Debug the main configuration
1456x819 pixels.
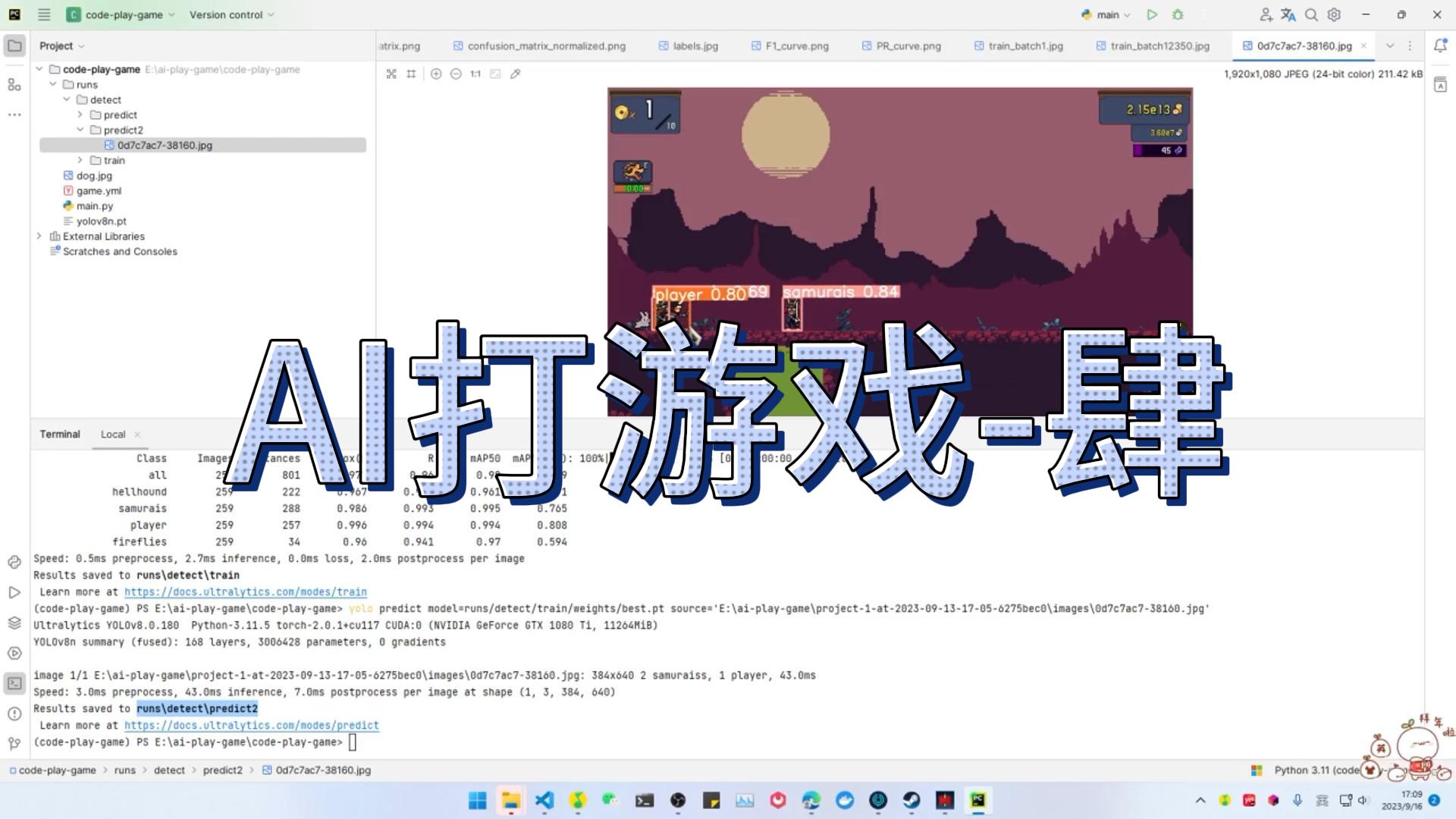(x=1178, y=14)
